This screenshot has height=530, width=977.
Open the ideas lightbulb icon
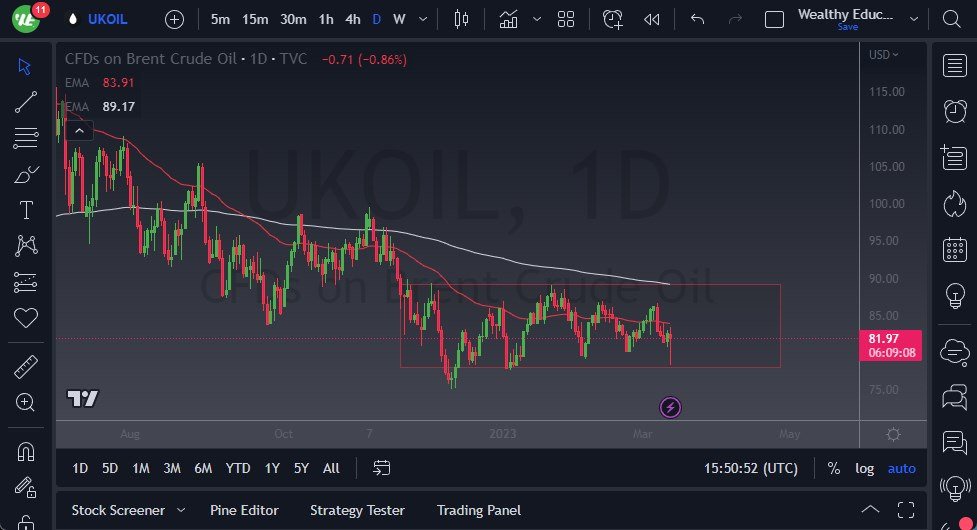coord(954,295)
